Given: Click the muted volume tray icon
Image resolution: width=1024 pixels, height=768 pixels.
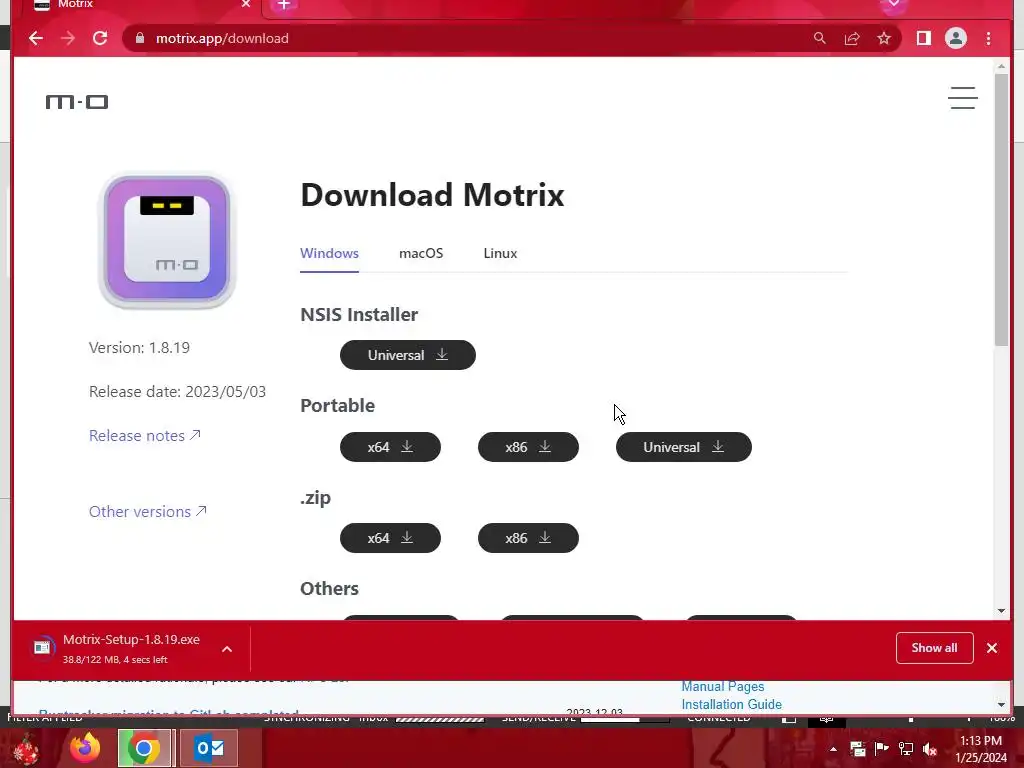Looking at the screenshot, I should click(x=930, y=749).
